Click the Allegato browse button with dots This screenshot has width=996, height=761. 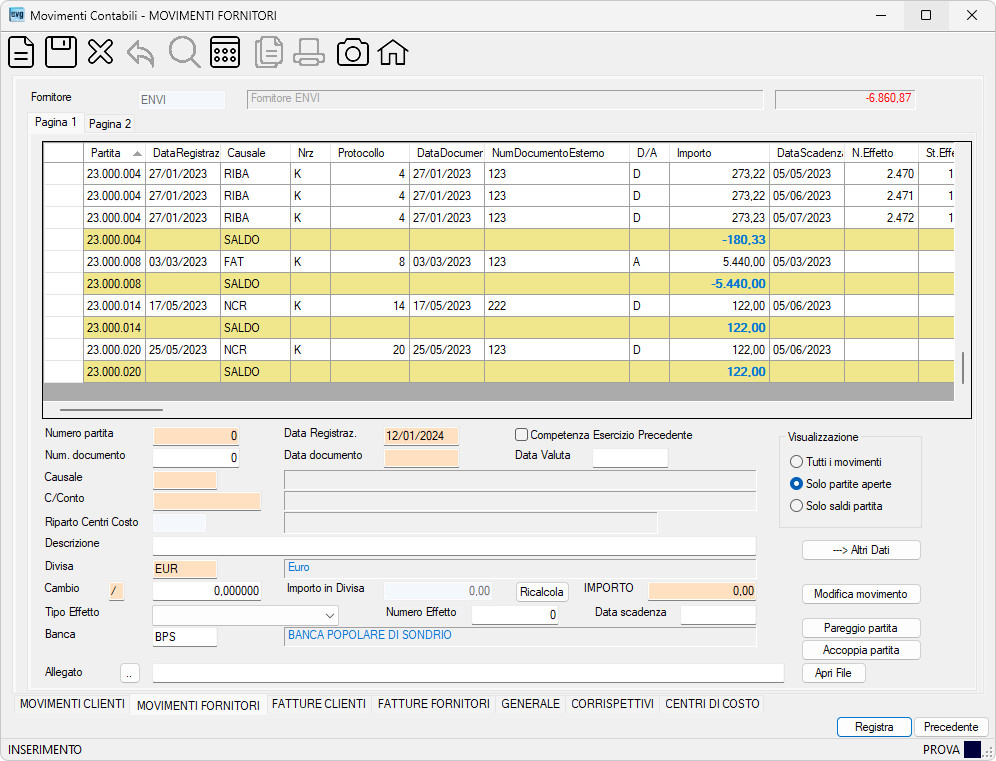pyautogui.click(x=130, y=673)
